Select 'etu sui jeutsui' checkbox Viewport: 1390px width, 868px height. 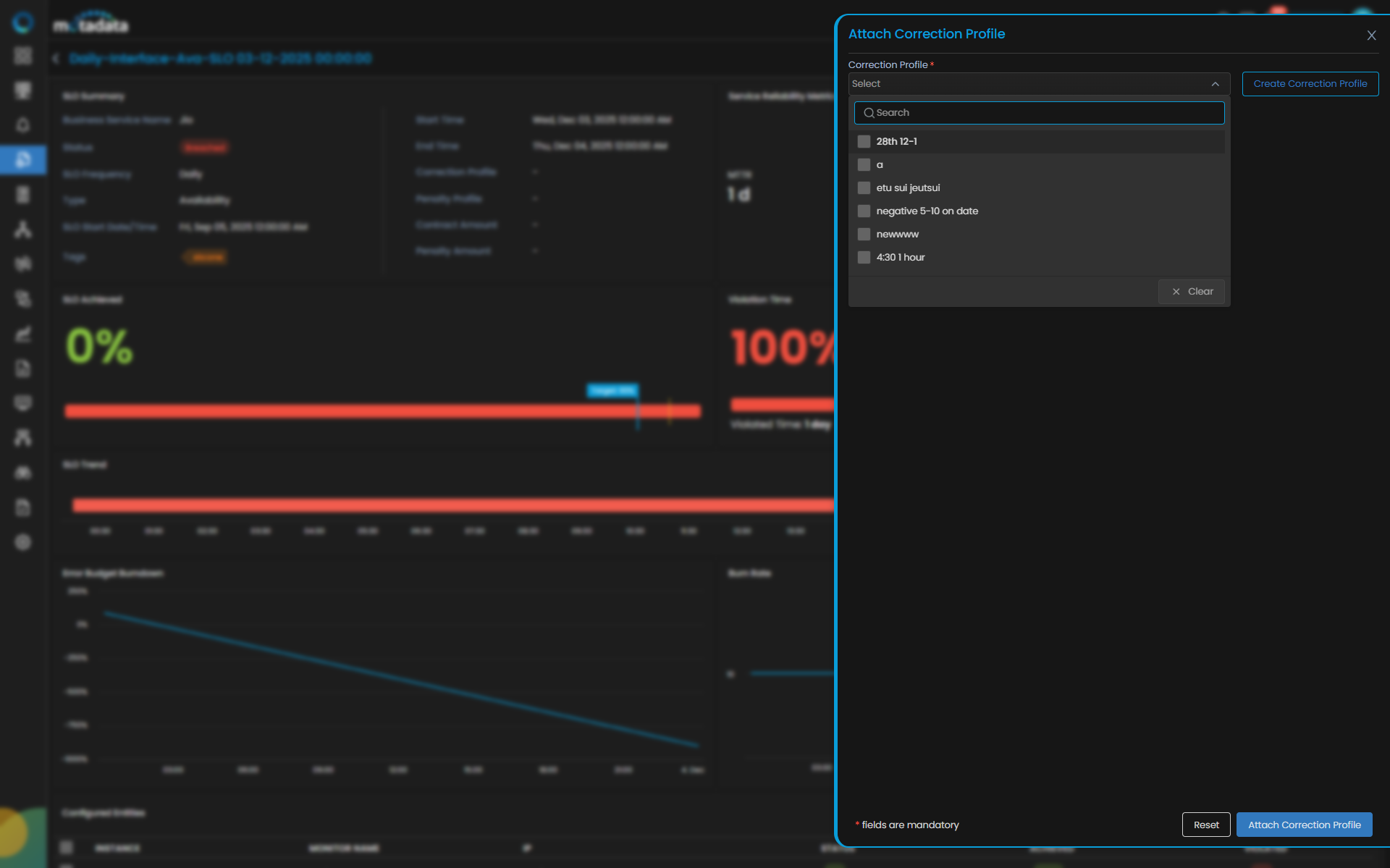(864, 188)
